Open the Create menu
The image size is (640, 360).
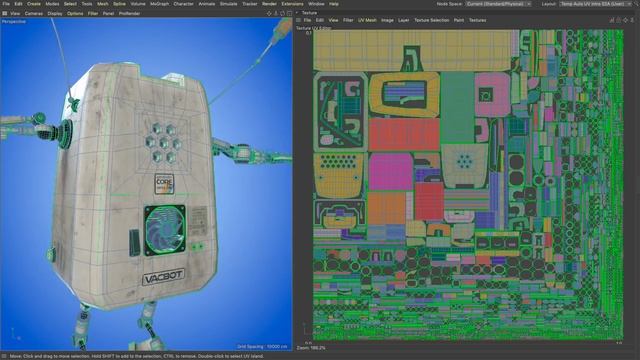[34, 4]
